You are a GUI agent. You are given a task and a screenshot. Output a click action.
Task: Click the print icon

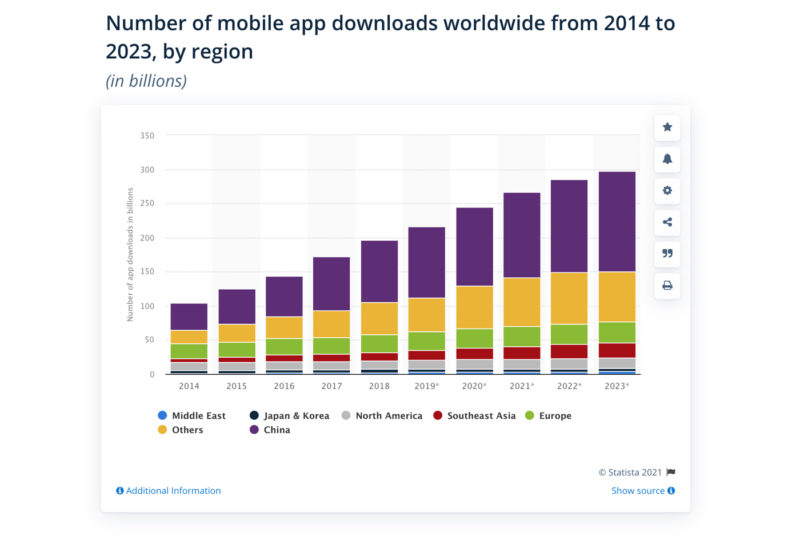(667, 285)
